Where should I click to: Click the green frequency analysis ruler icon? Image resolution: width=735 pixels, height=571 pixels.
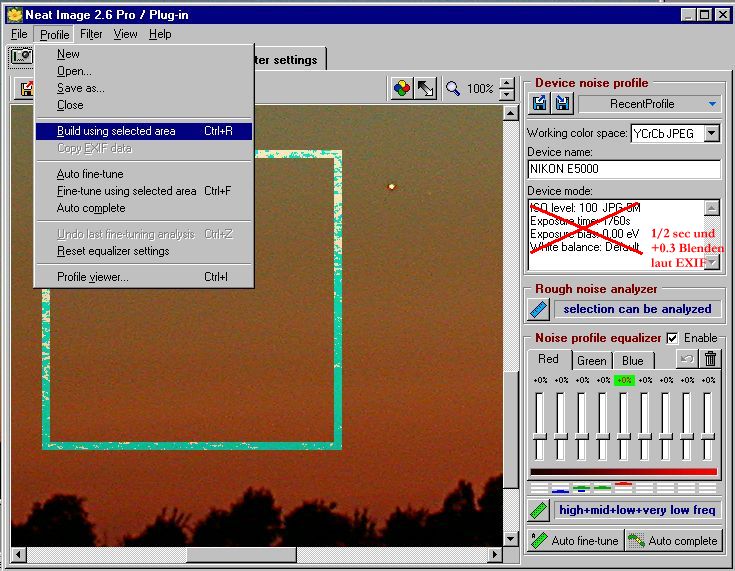[539, 510]
